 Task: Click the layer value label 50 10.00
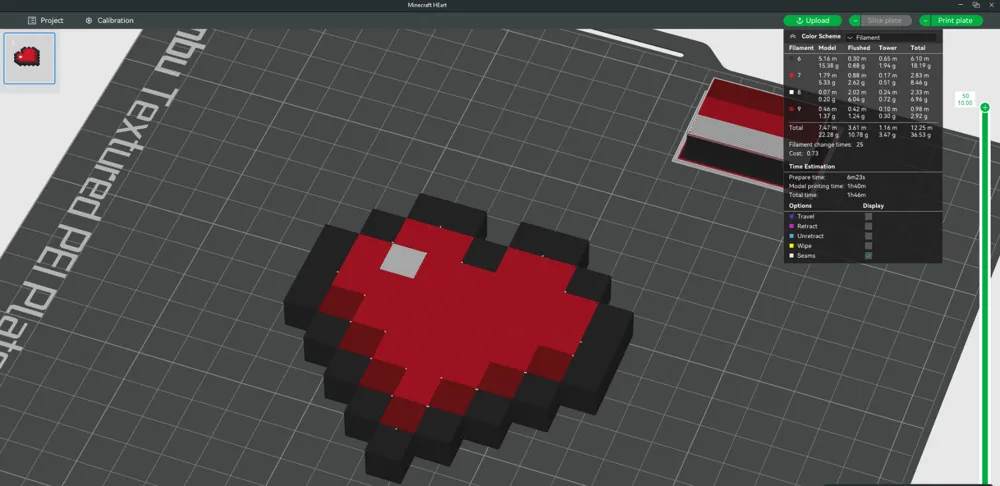(964, 99)
